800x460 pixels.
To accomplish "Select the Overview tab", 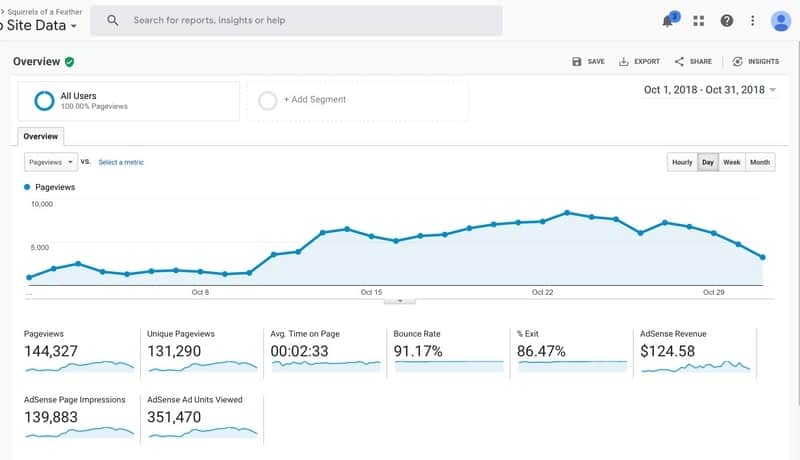I will tap(41, 137).
